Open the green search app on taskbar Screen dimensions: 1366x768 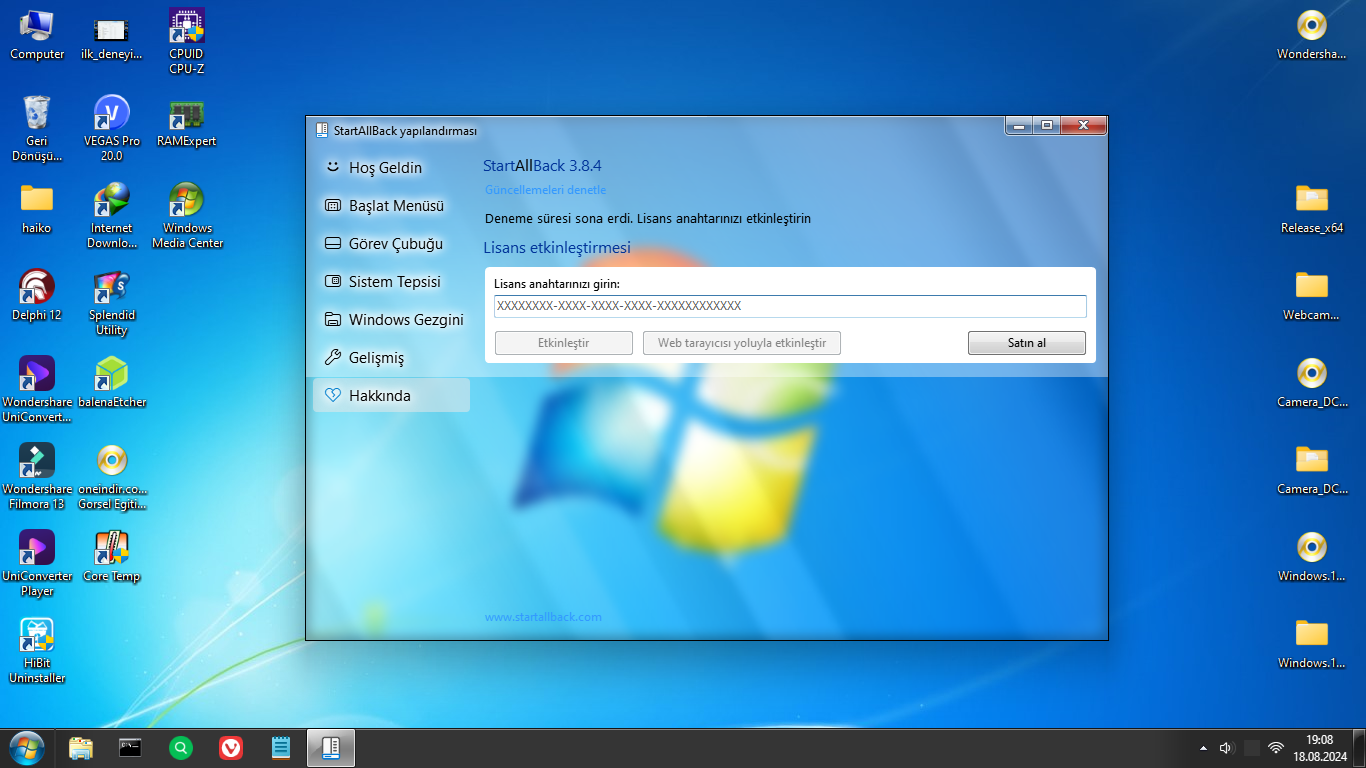coord(181,747)
